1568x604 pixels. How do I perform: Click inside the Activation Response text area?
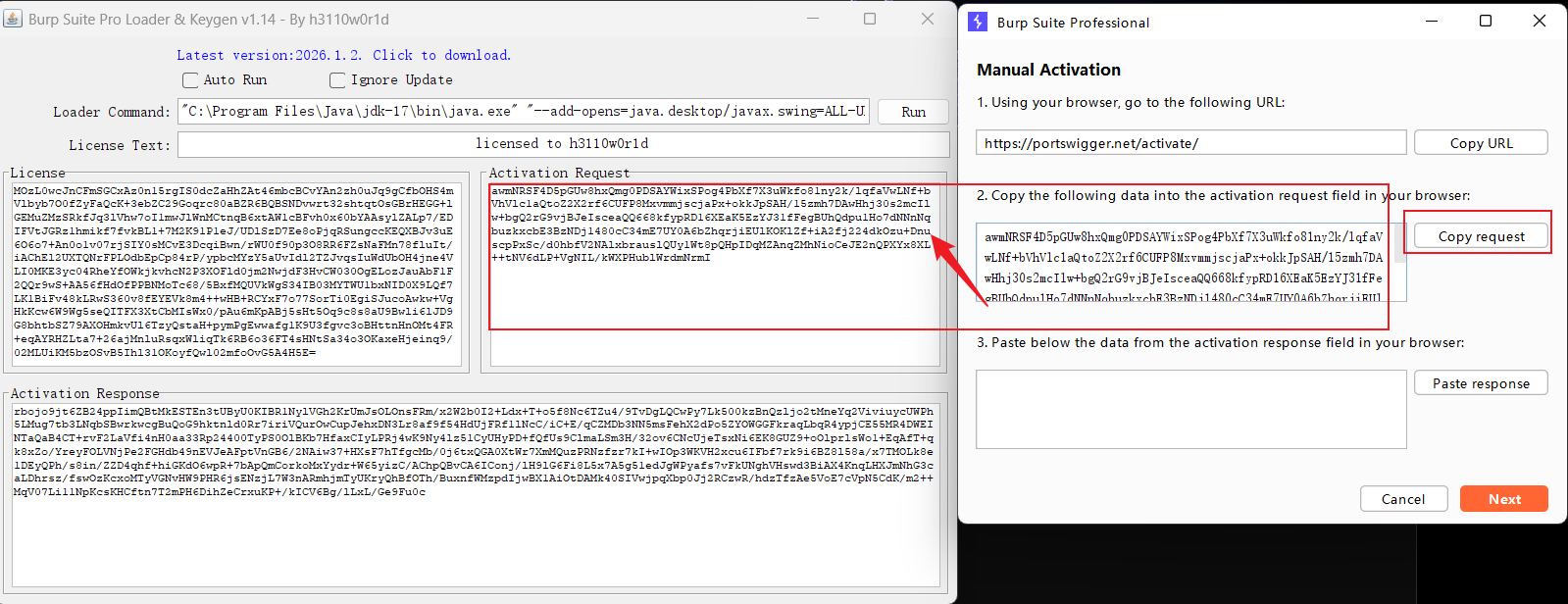point(476,495)
